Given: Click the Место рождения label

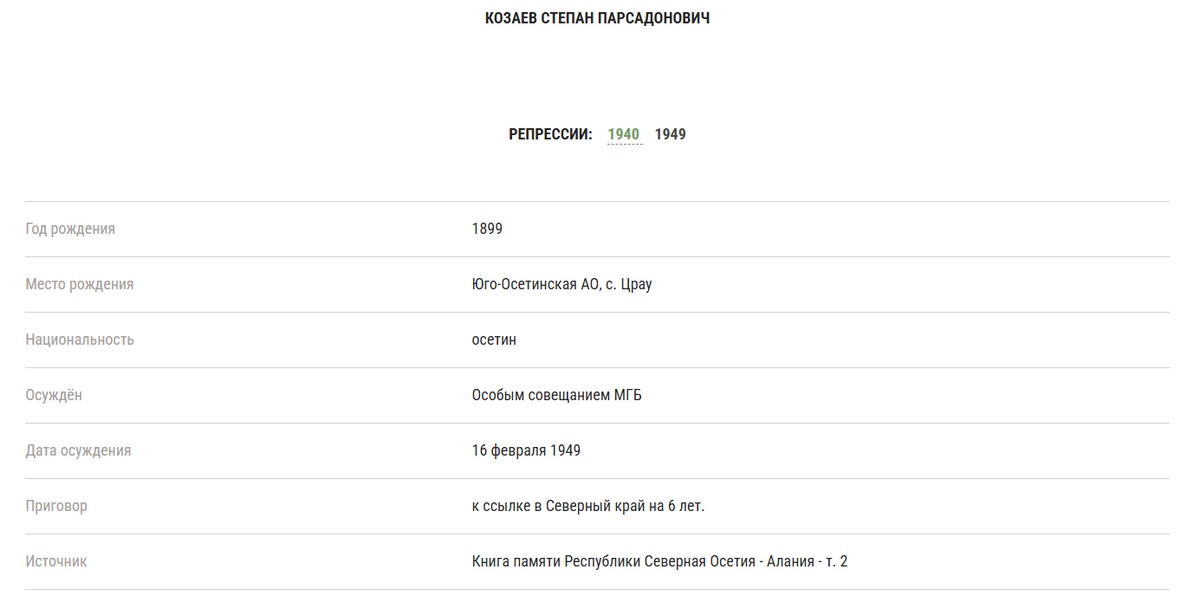Looking at the screenshot, I should (x=79, y=284).
